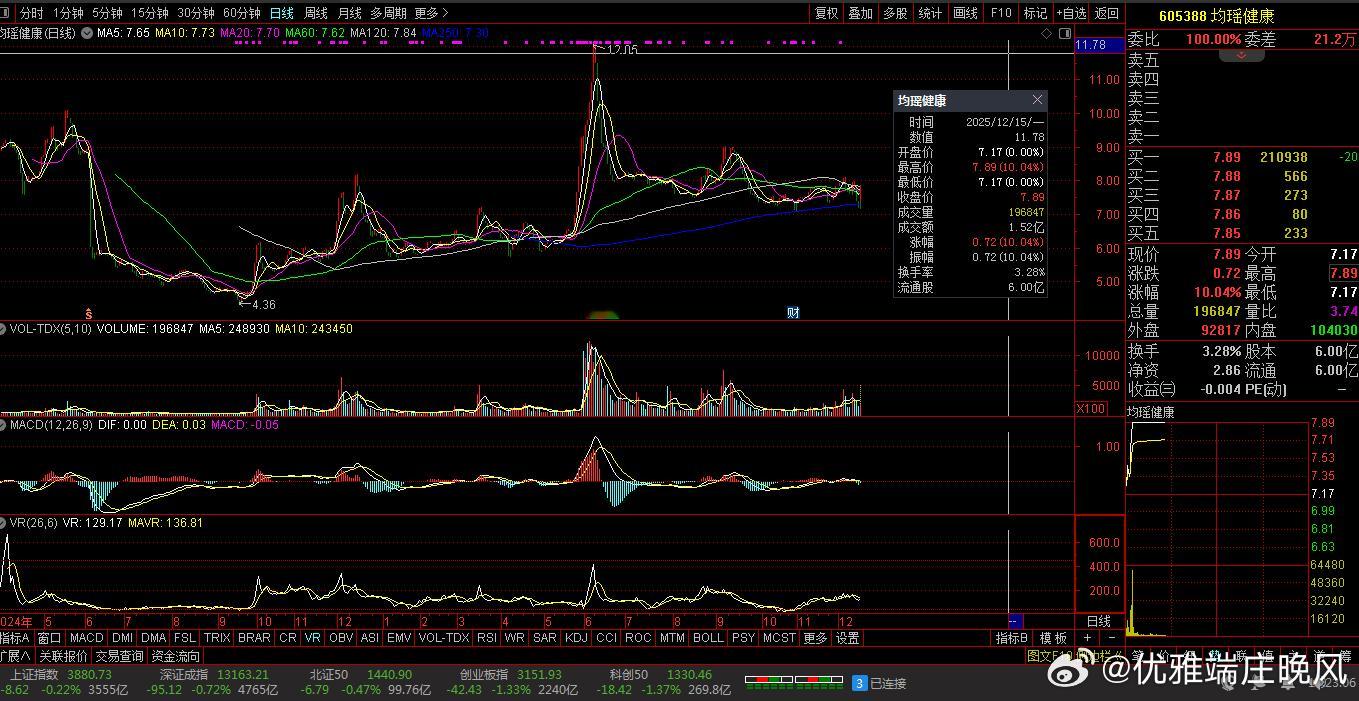Click the minus icon beside 模板
1359x701 pixels.
pos(1111,638)
